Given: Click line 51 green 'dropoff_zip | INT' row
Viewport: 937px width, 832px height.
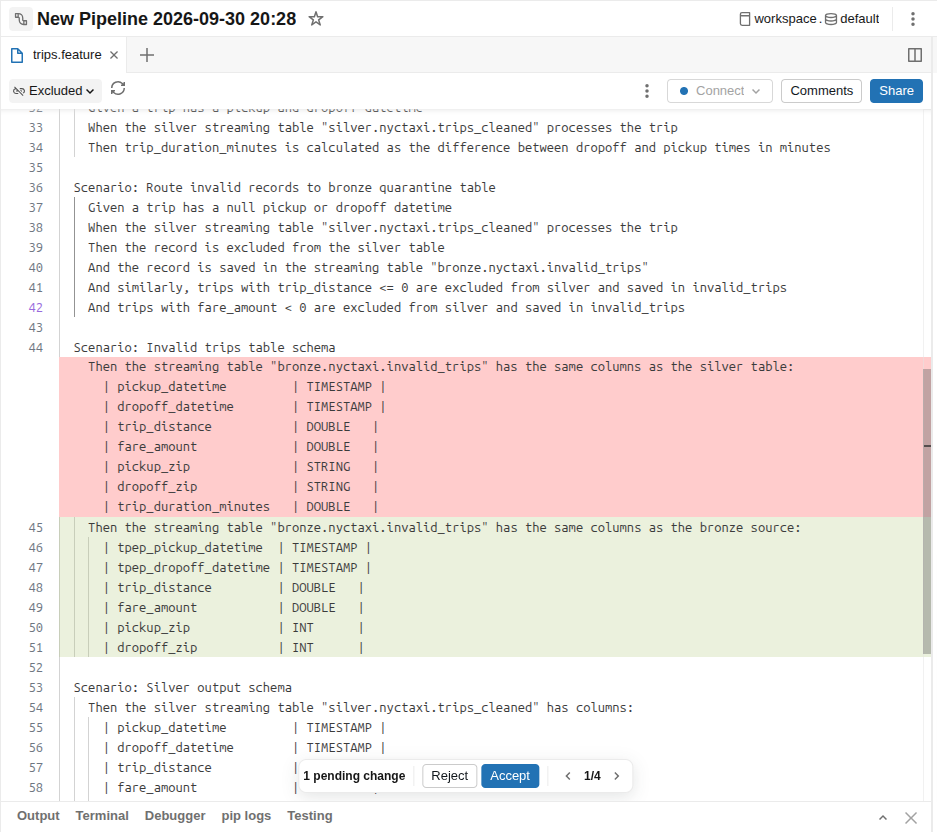Looking at the screenshot, I should [491, 648].
